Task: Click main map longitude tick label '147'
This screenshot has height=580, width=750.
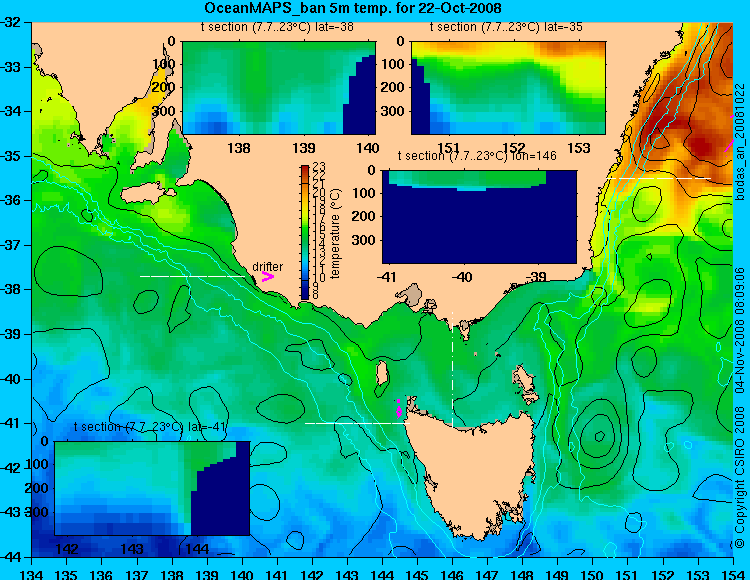Action: 487,574
